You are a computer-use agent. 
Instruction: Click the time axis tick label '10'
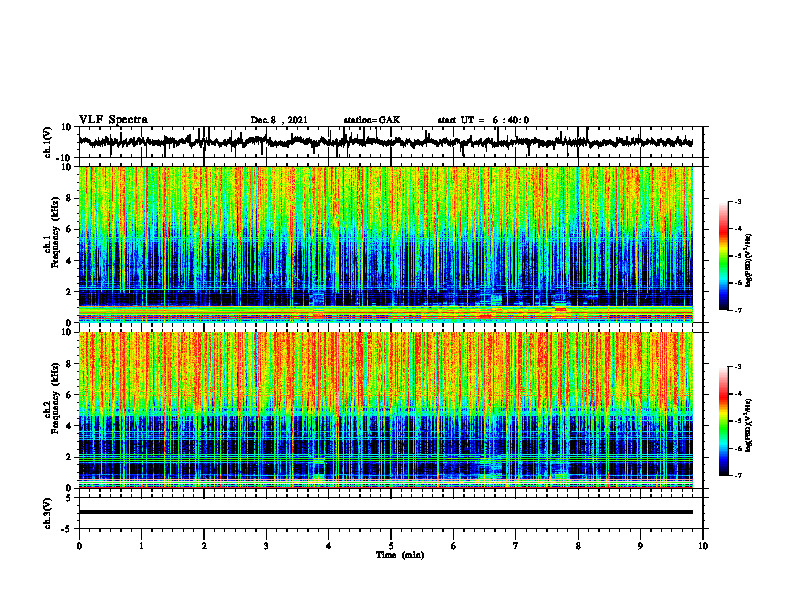pyautogui.click(x=703, y=546)
